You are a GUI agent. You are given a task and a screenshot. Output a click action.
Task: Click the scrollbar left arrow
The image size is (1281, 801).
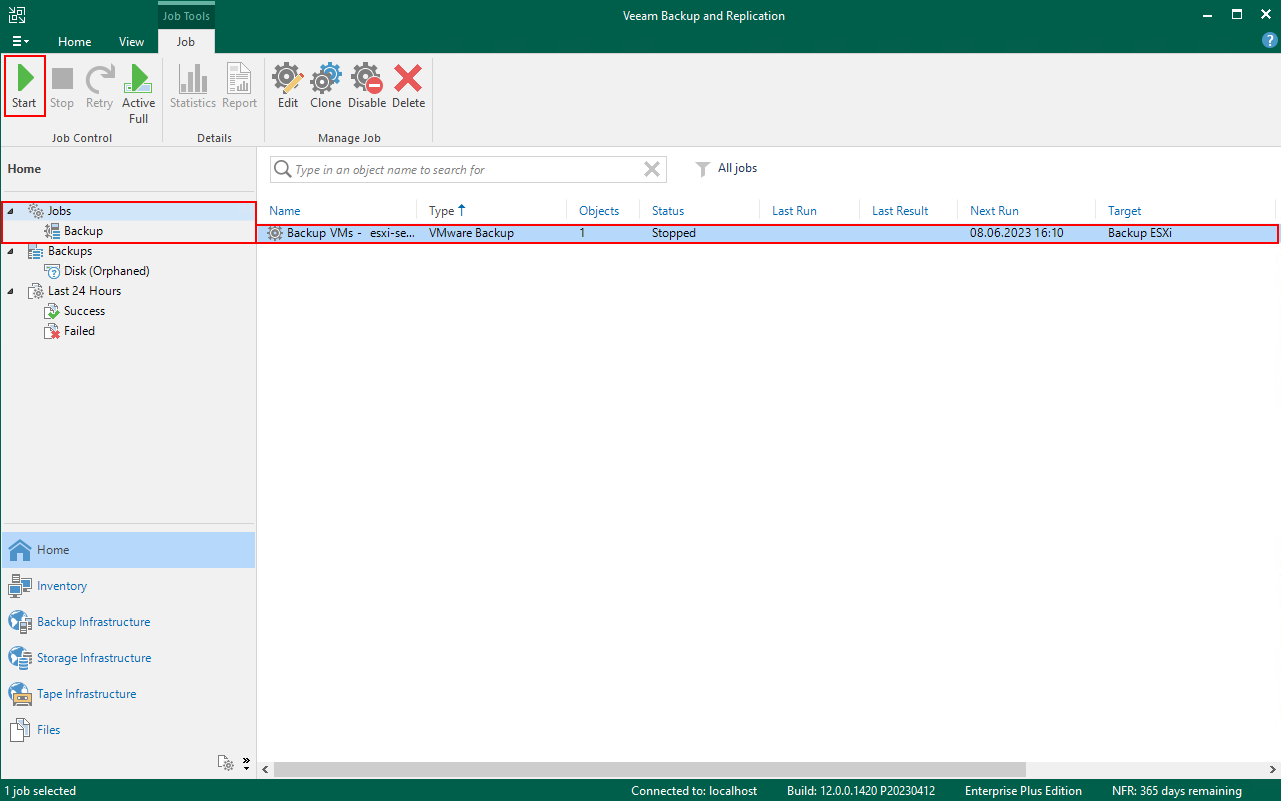coord(265,770)
